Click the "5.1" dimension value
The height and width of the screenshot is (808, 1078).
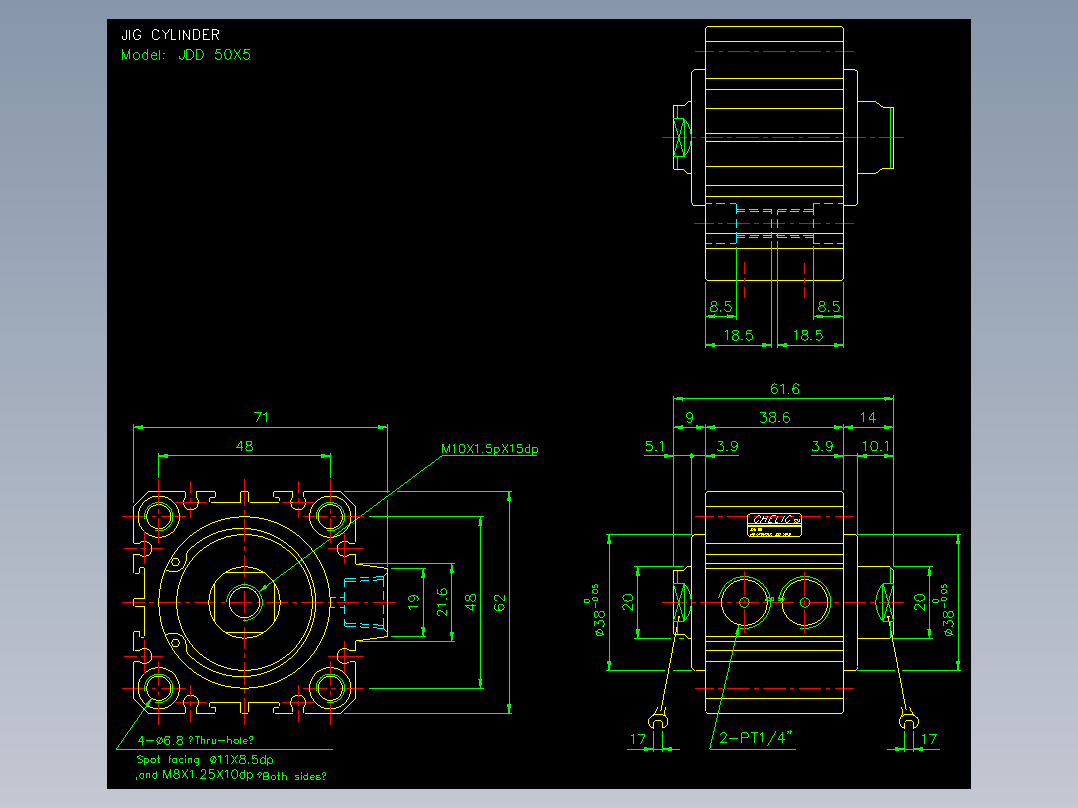coord(655,446)
